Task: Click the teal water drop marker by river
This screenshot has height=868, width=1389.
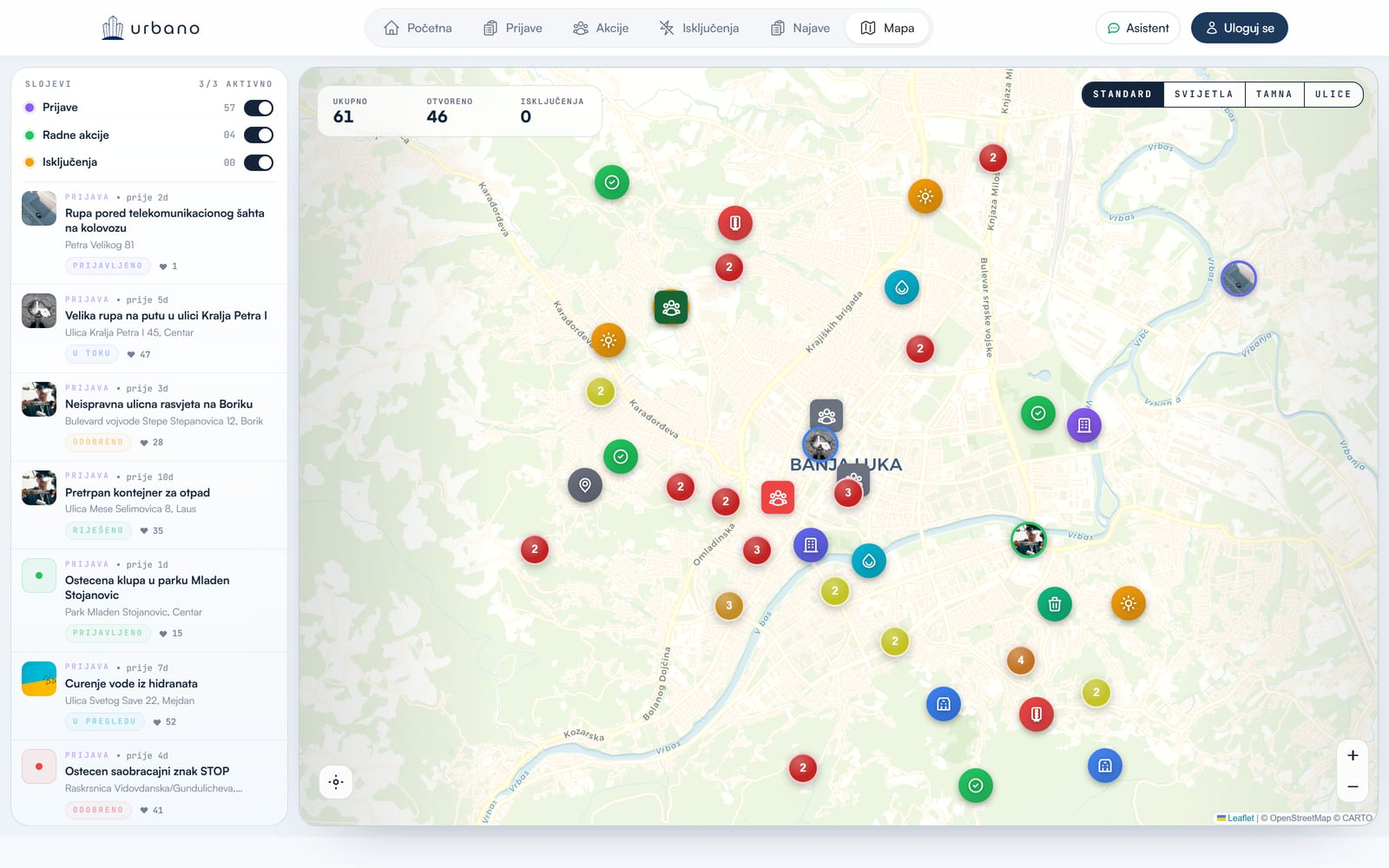Action: [x=869, y=561]
